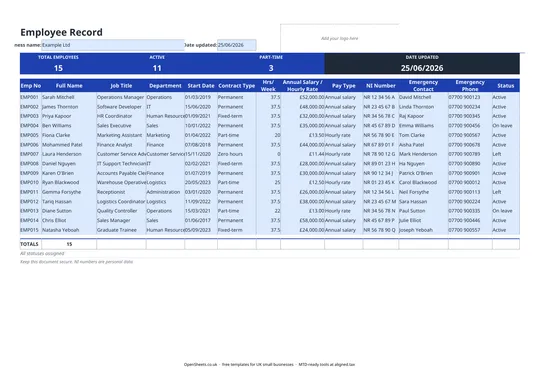540x382 pixels.
Task: Click the date updated field 25/06/2026
Action: (237, 45)
